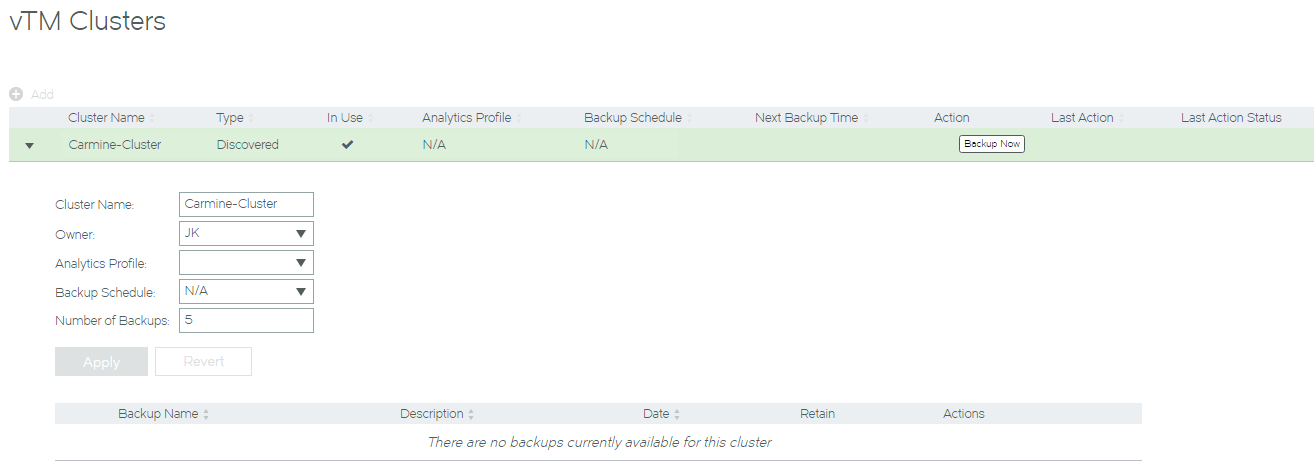Click the In Use checkmark for Carmine-Cluster
1314x474 pixels.
[347, 145]
